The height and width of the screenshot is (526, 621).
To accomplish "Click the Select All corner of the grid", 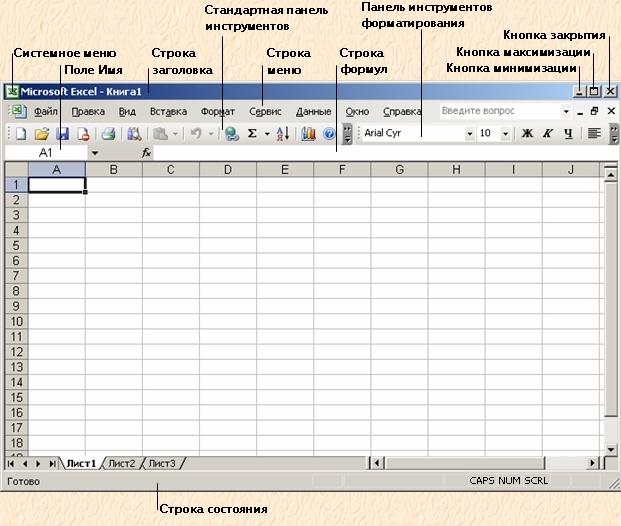I will coord(16,170).
